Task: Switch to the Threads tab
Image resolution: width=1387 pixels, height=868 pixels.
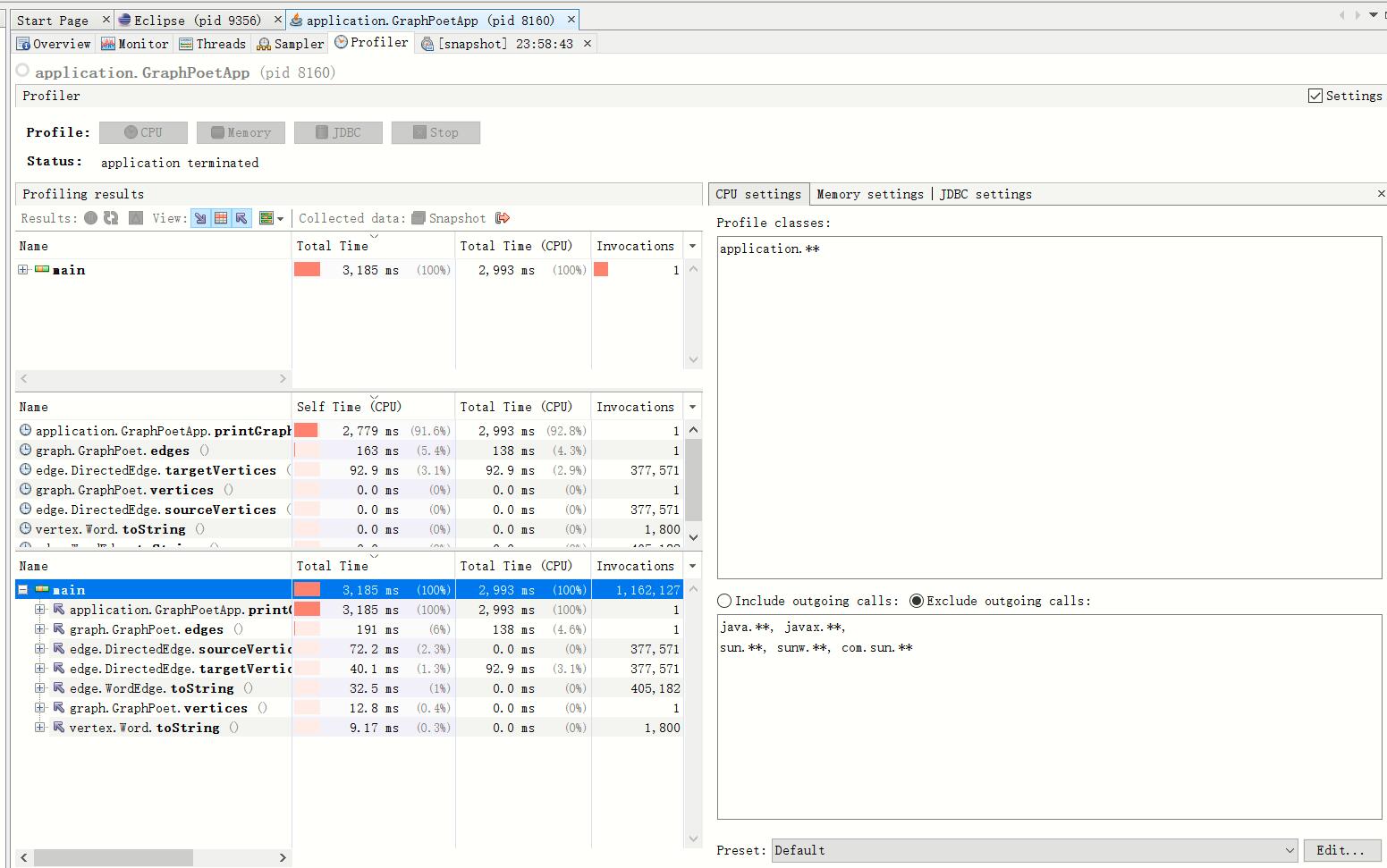Action: [212, 43]
